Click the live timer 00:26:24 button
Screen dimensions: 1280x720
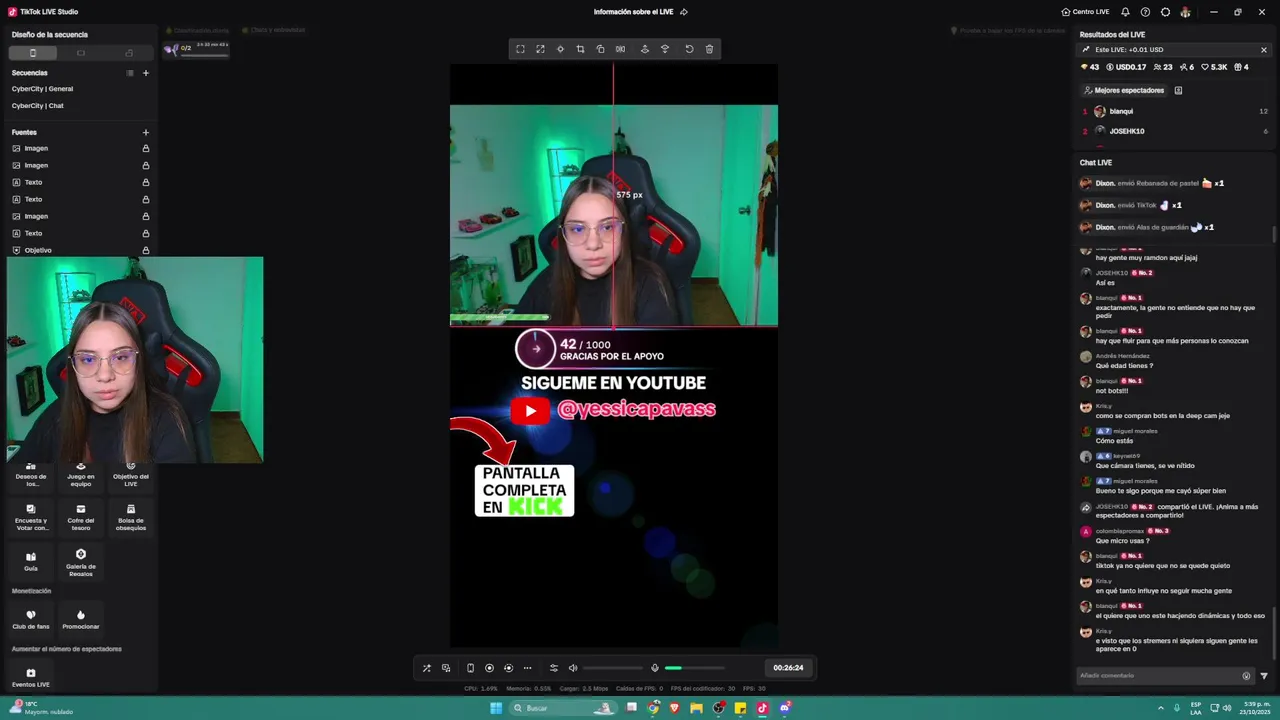pyautogui.click(x=788, y=668)
